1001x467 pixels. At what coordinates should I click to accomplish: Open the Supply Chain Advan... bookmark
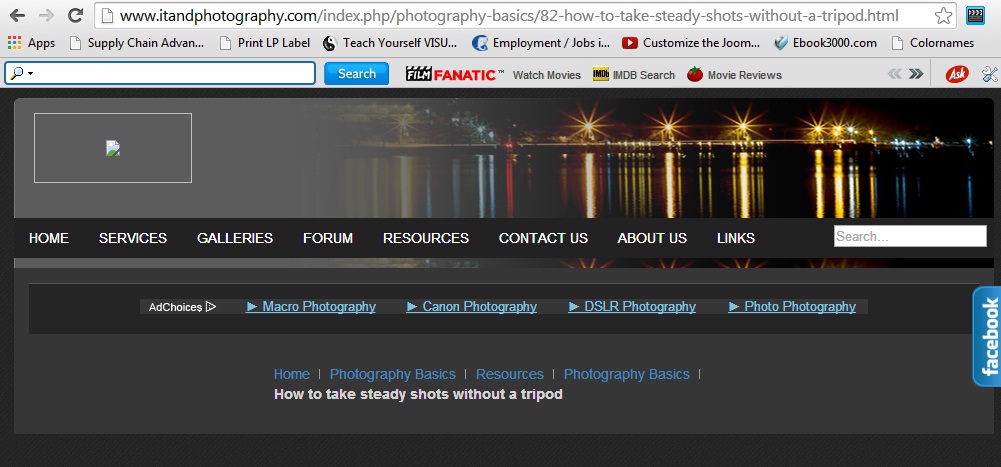[x=137, y=43]
